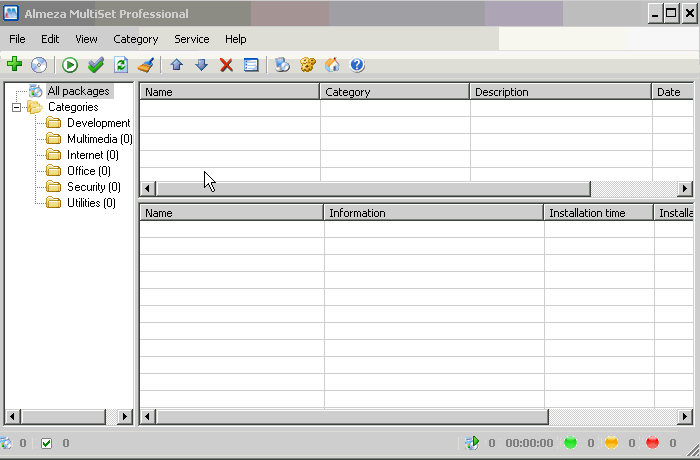Image resolution: width=700 pixels, height=460 pixels.
Task: Open the Edit menu
Action: [x=50, y=39]
